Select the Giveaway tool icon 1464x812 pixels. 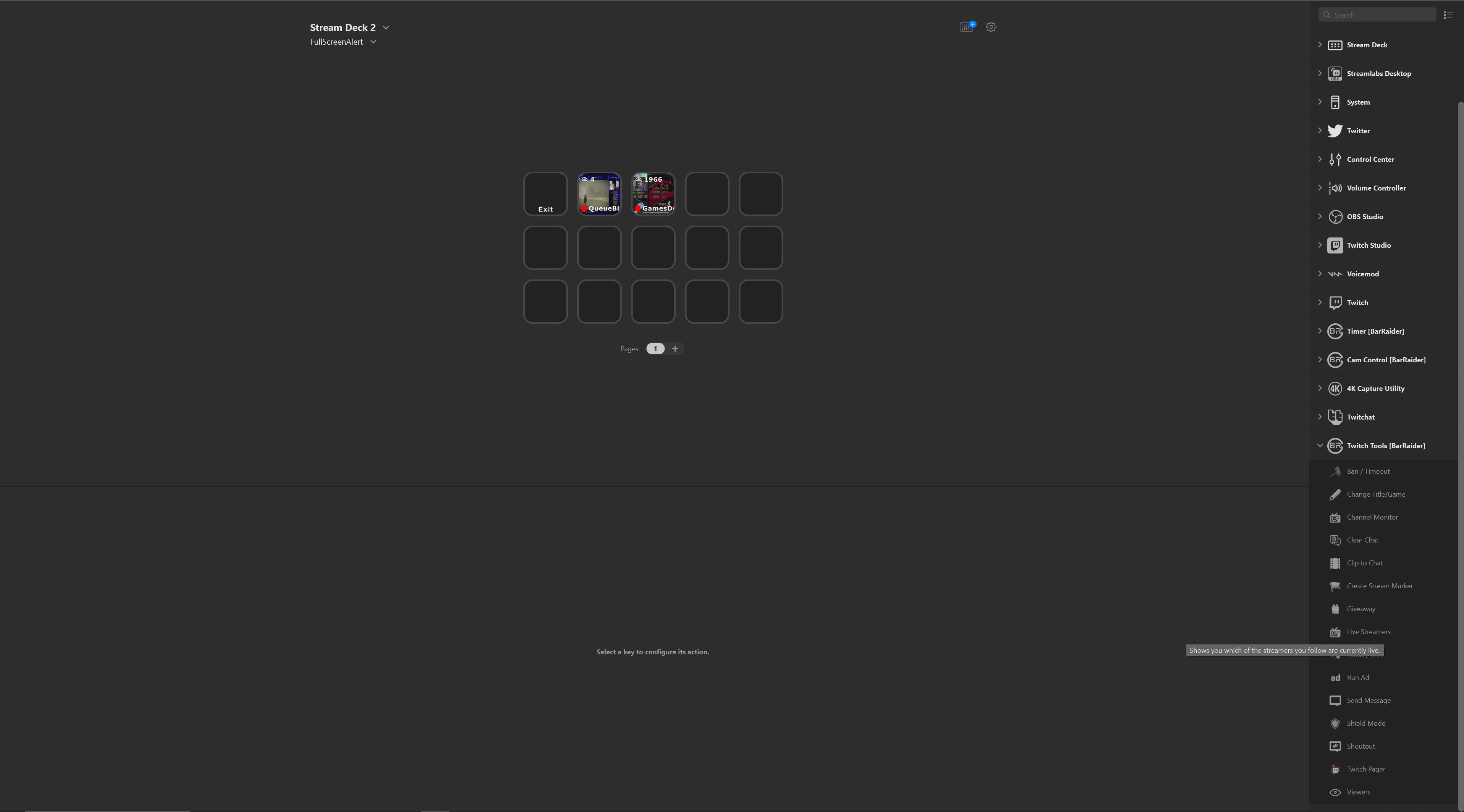1335,609
